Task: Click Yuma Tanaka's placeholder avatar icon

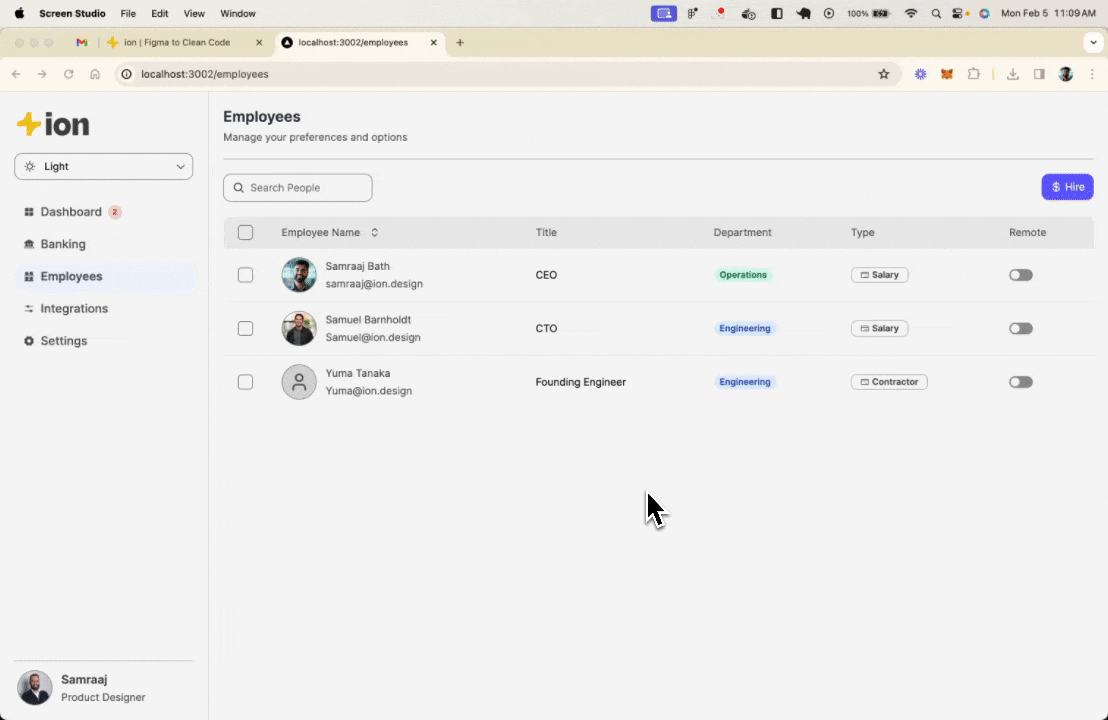Action: (299, 382)
